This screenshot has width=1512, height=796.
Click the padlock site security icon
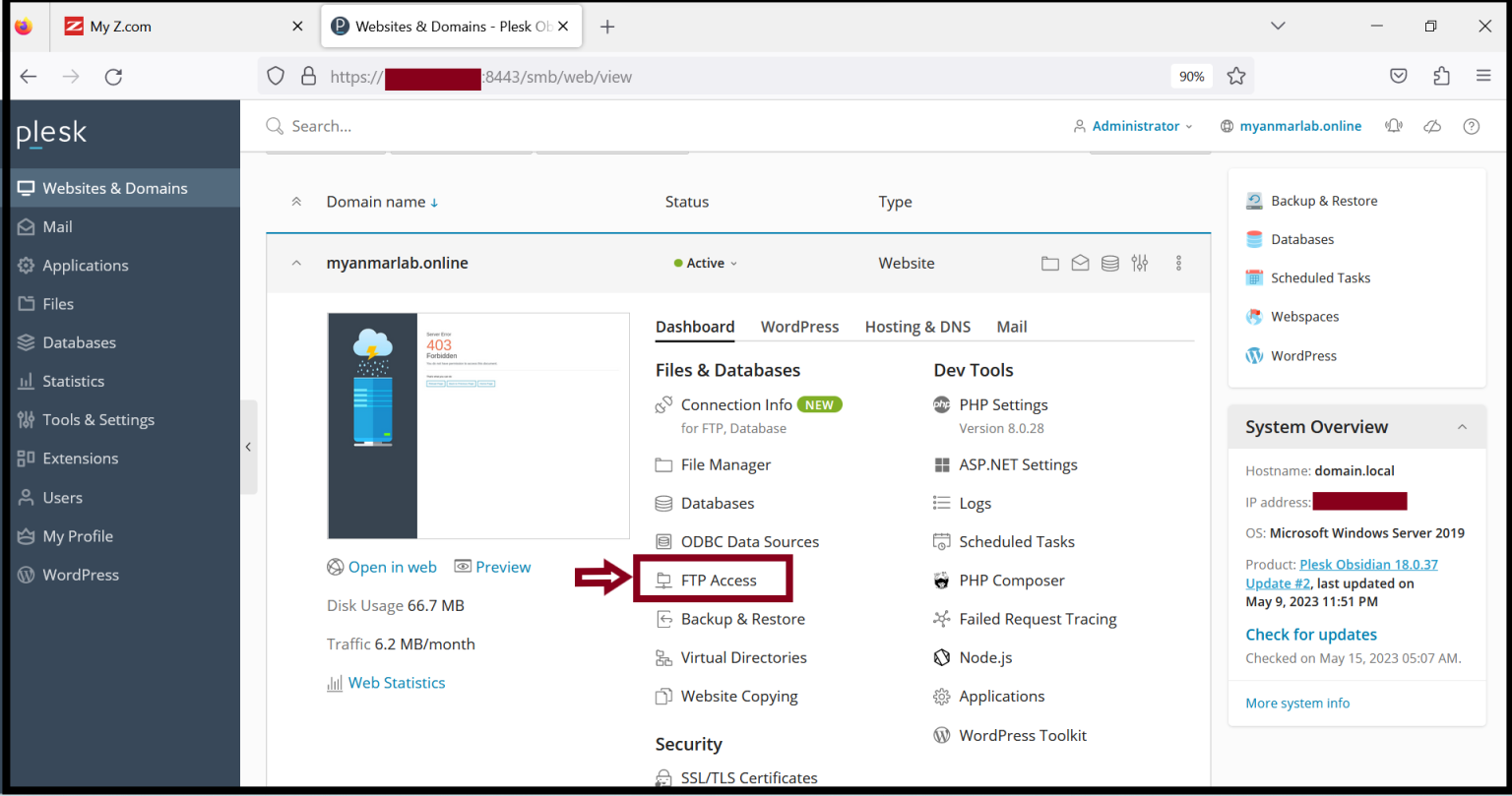coord(308,76)
